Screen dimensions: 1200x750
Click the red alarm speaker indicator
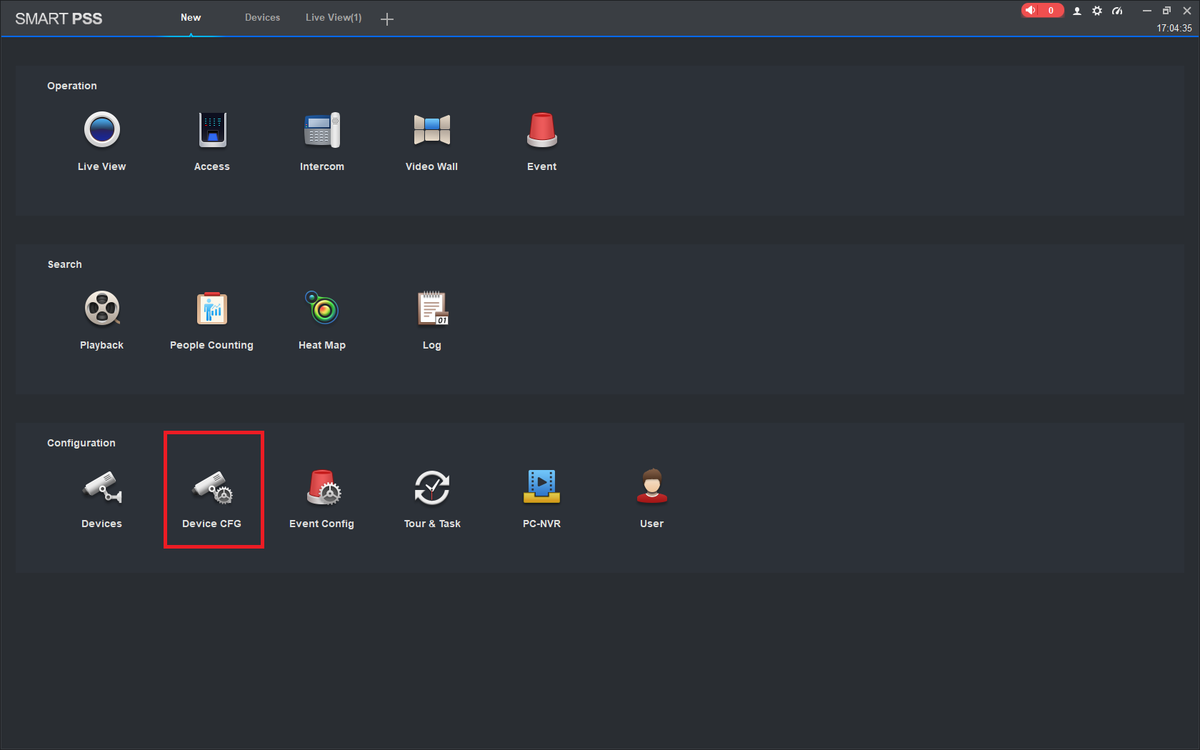tap(1042, 10)
